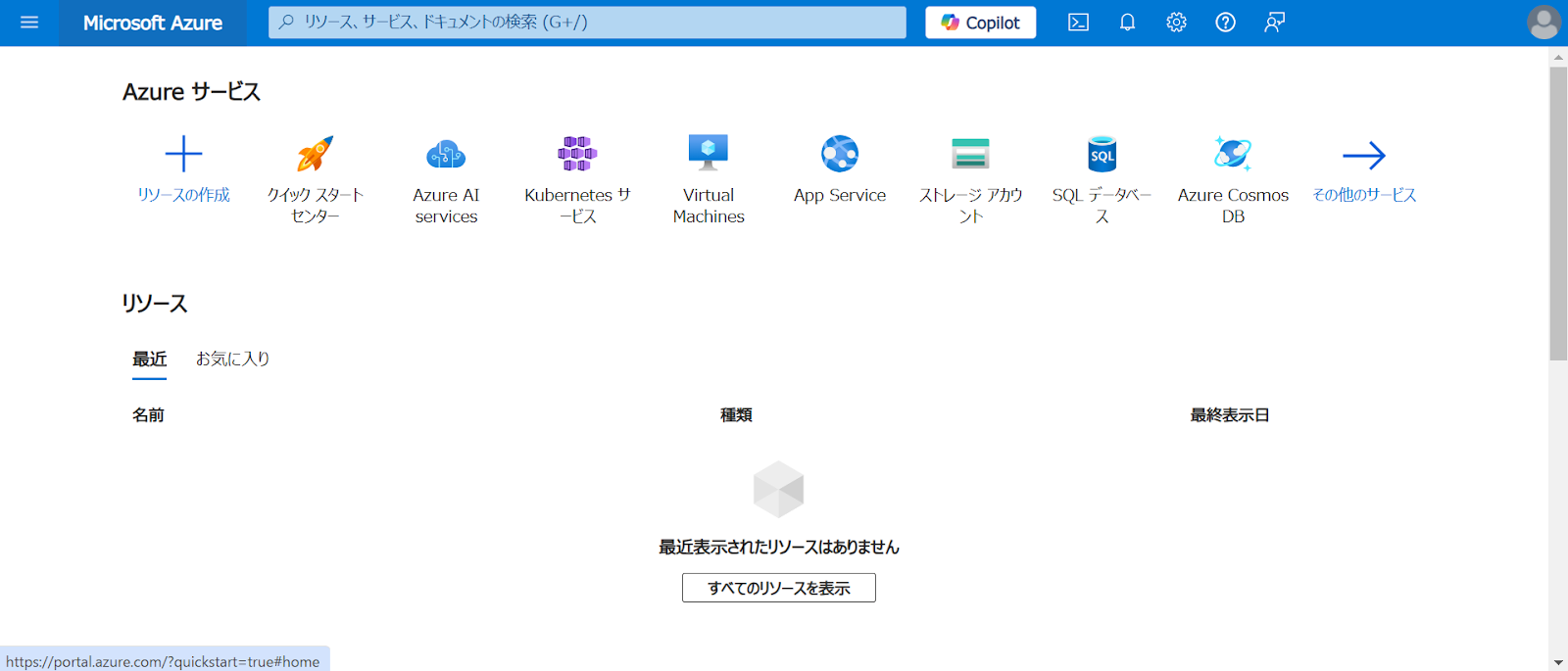This screenshot has height=671, width=1568.
Task: Click the scrollbar down arrow
Action: pos(1558,662)
